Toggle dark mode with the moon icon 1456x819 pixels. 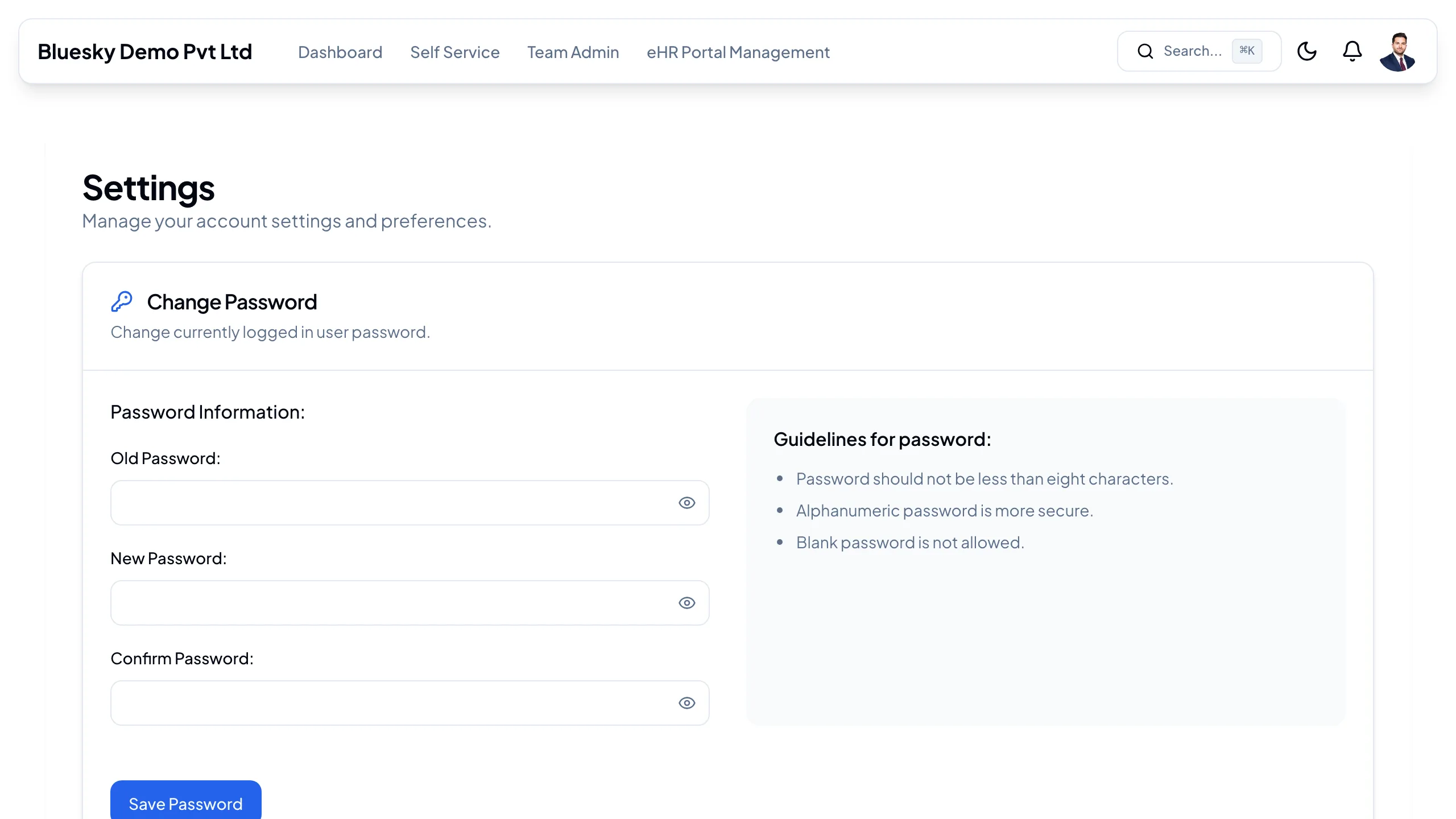point(1306,51)
